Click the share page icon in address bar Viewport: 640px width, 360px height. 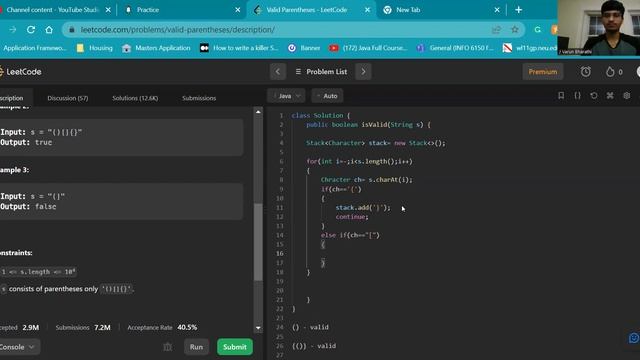[x=496, y=29]
